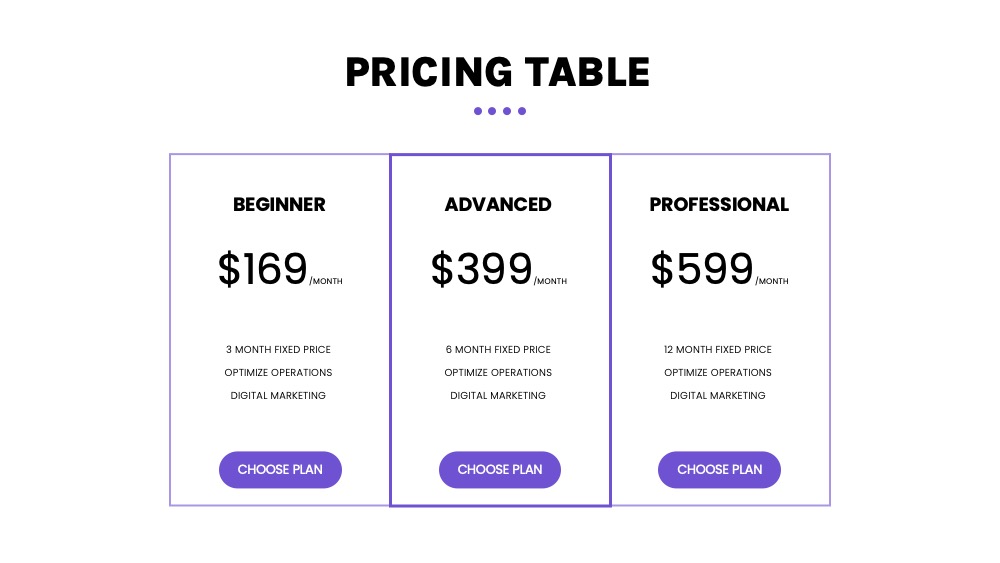Click Choose Plan under Advanced
This screenshot has width=1000, height=563.
(x=499, y=470)
